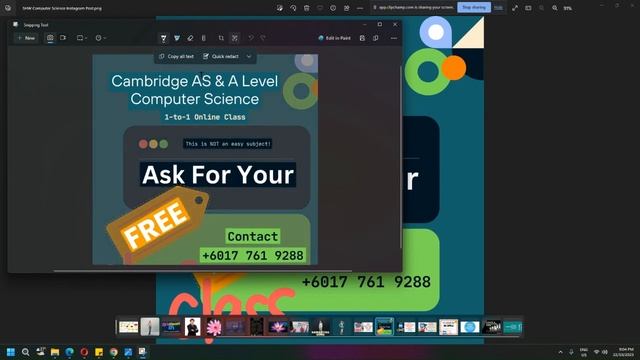
Task: Open the snip delay timer dropdown
Action: [100, 38]
